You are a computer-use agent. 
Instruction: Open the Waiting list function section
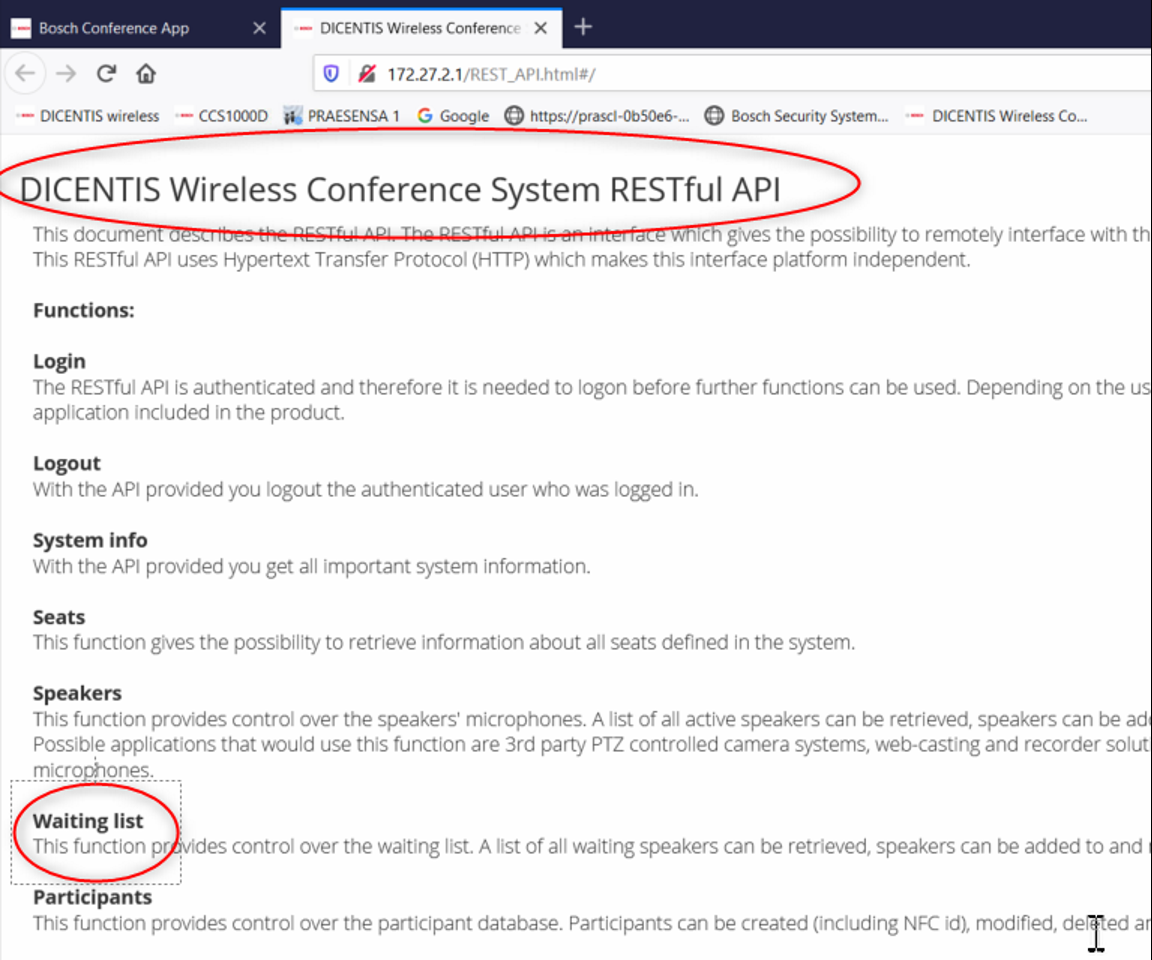(x=88, y=821)
